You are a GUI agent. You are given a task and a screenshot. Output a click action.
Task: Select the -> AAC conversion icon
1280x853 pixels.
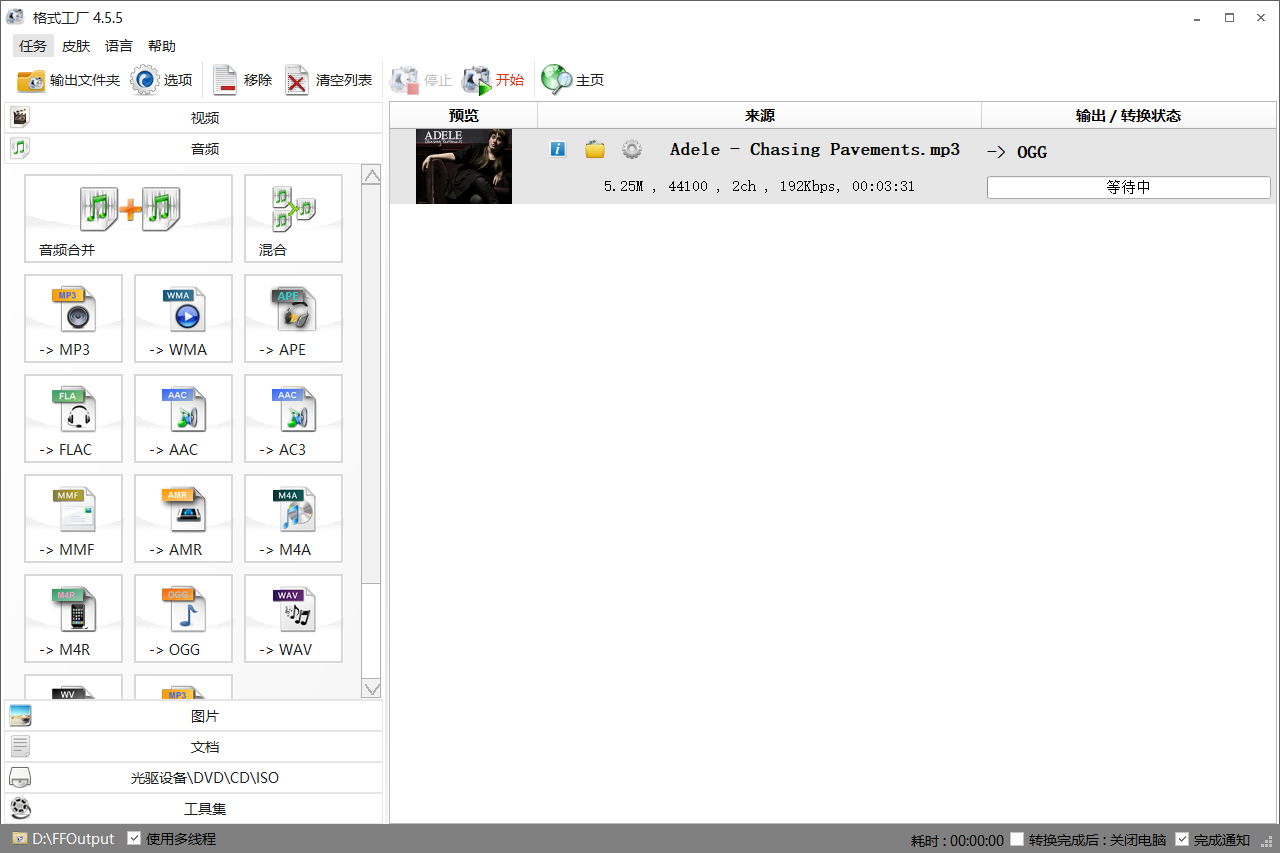[x=183, y=419]
